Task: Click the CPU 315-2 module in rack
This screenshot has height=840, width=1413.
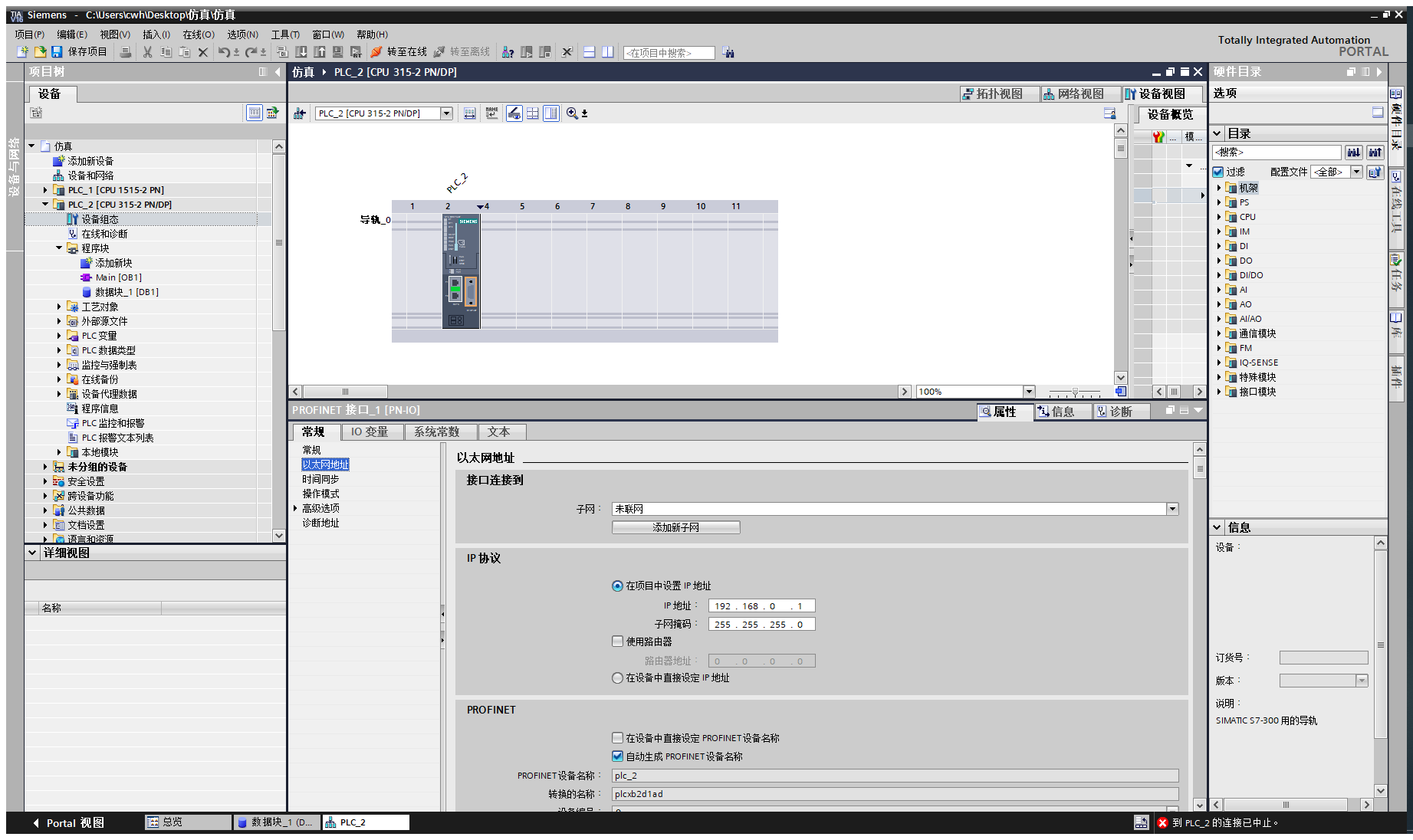Action: point(461,271)
